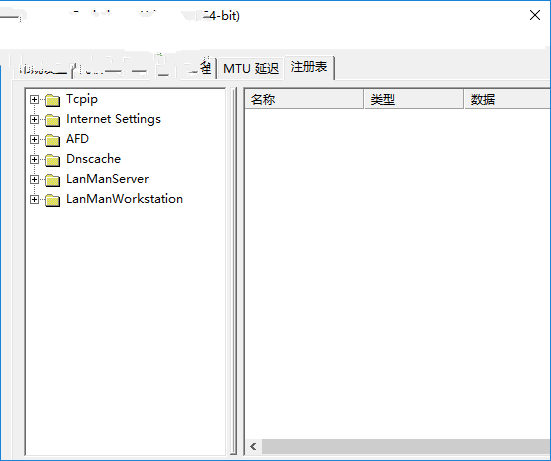Close the window with the X button
Viewport: 551px width, 461px height.
[535, 15]
